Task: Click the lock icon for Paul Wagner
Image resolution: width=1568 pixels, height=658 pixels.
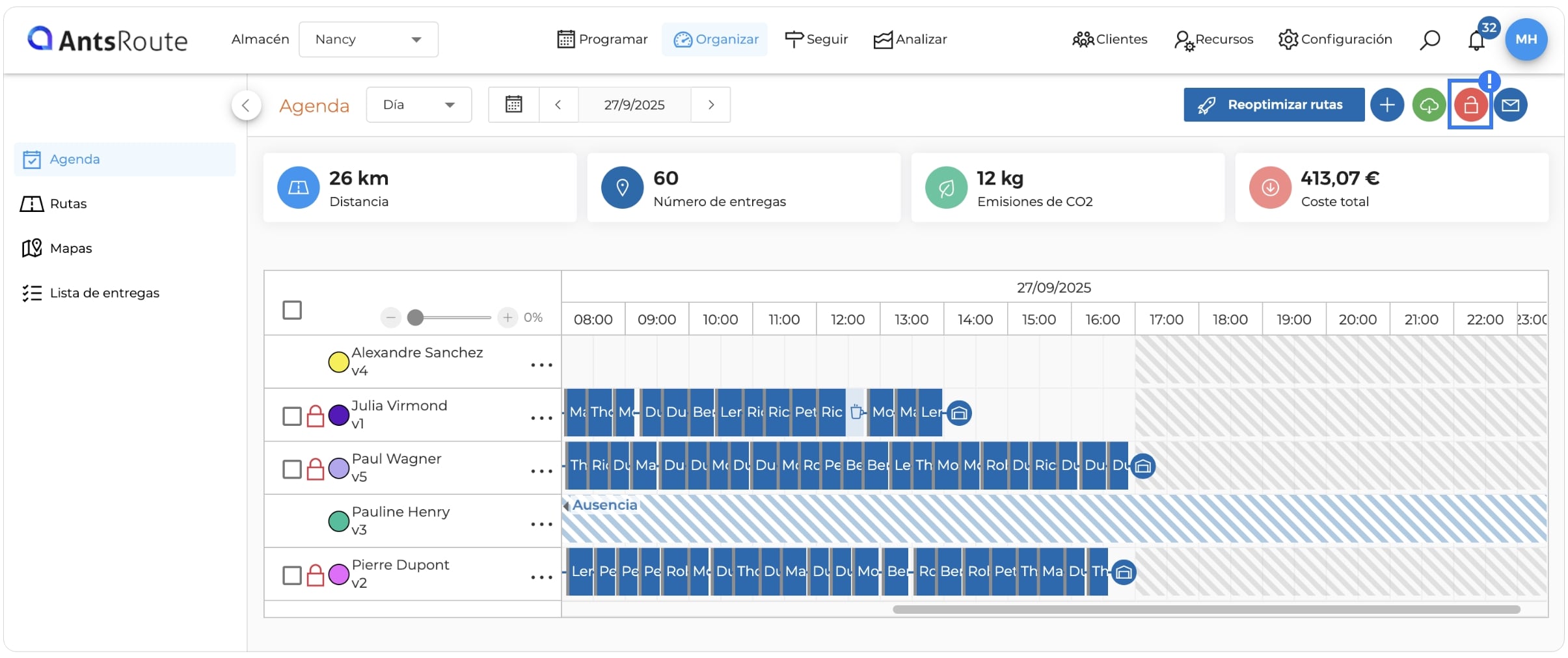Action: (316, 469)
